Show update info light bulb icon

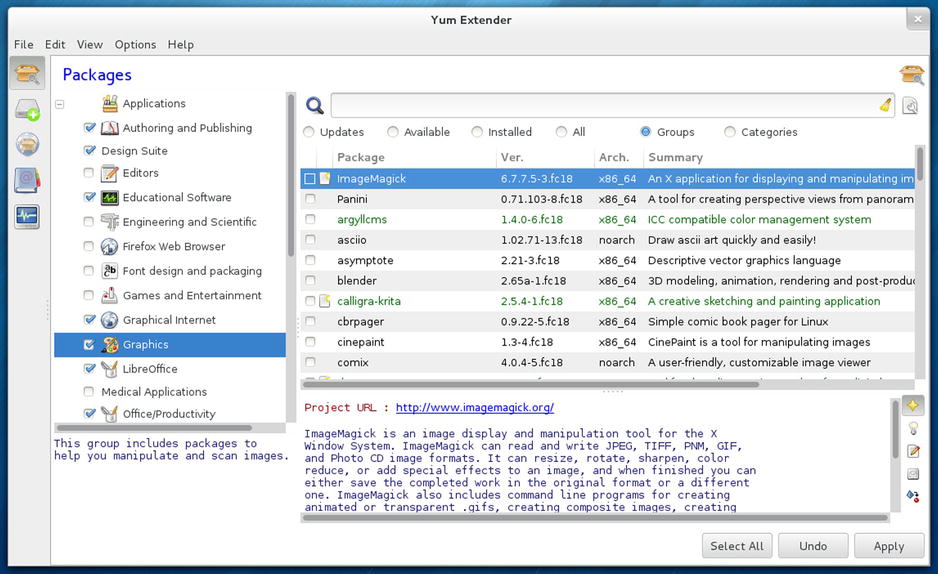[913, 428]
